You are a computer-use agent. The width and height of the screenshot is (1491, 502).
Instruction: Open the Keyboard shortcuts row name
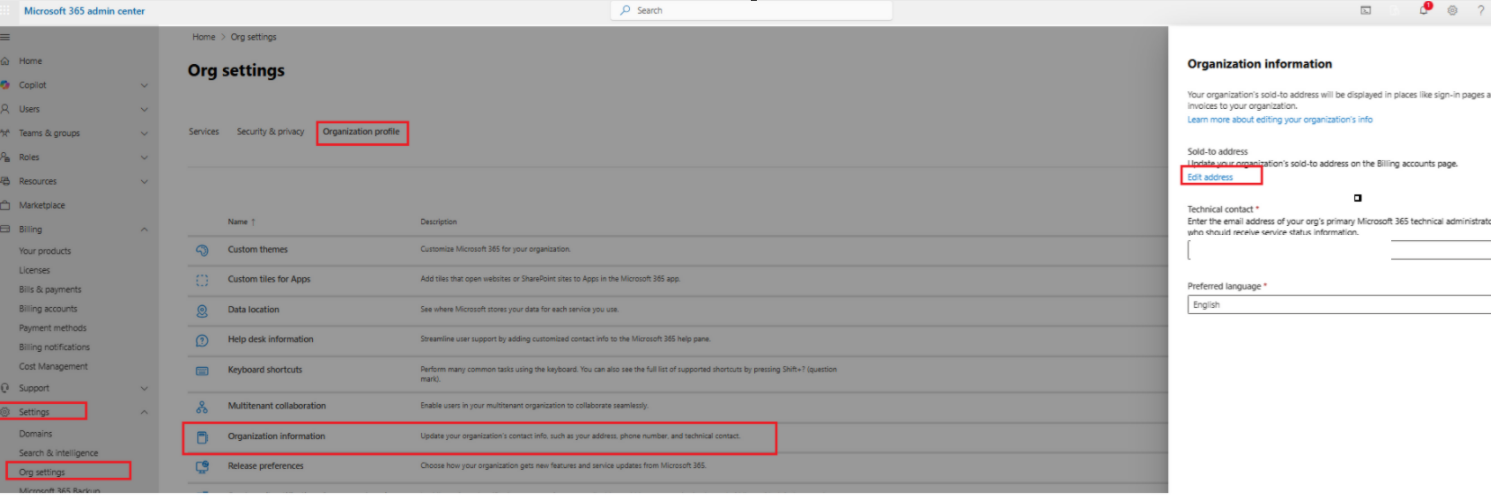pos(264,370)
